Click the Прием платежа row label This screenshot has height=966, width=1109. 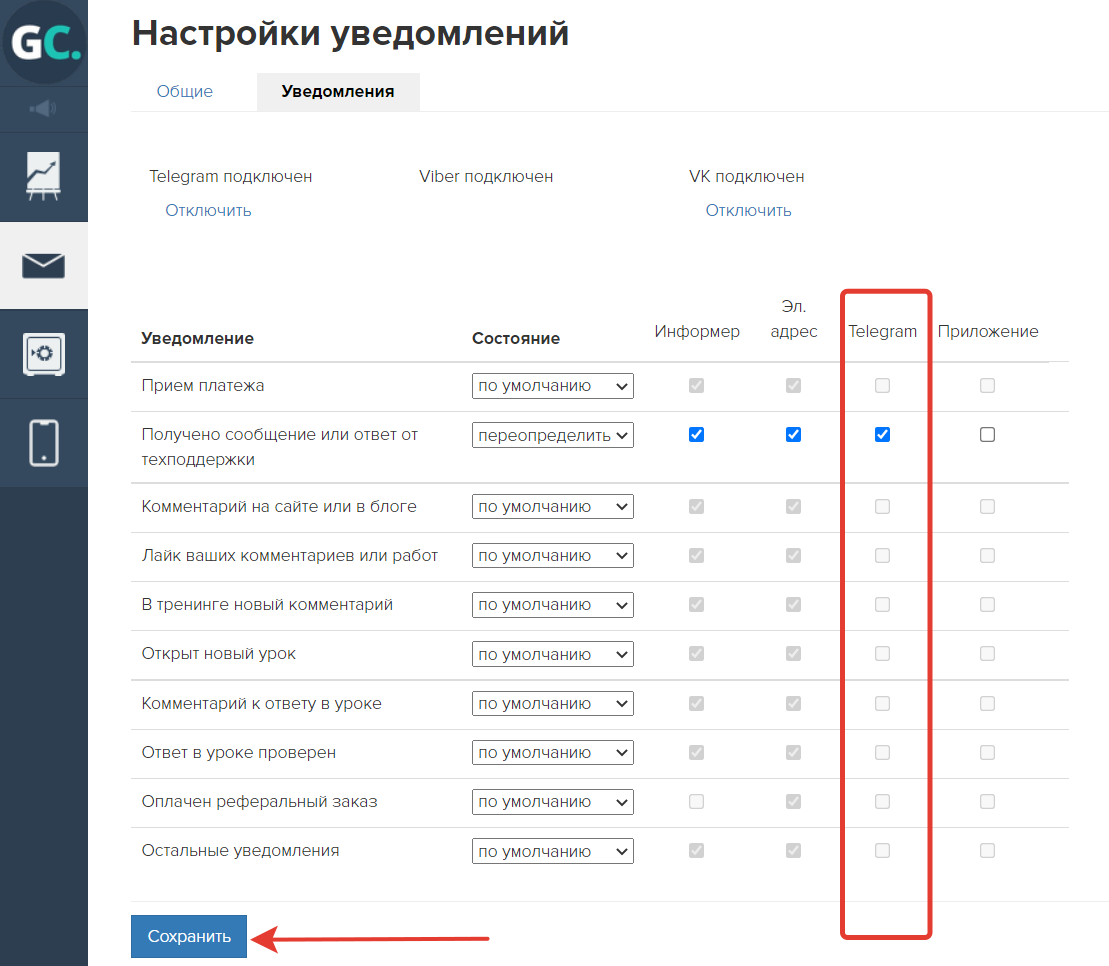pyautogui.click(x=203, y=385)
